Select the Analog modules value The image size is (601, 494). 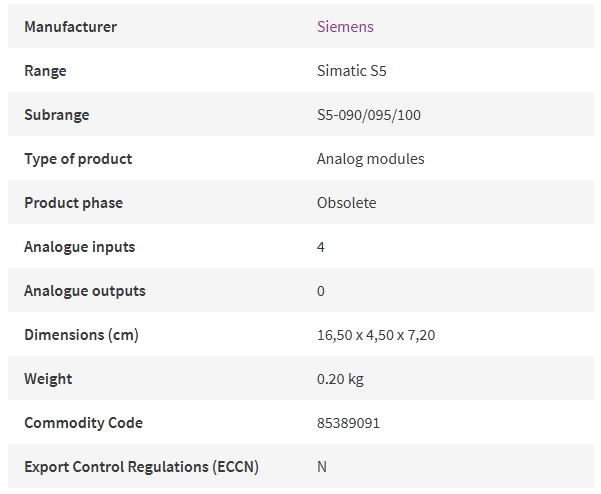tap(371, 159)
